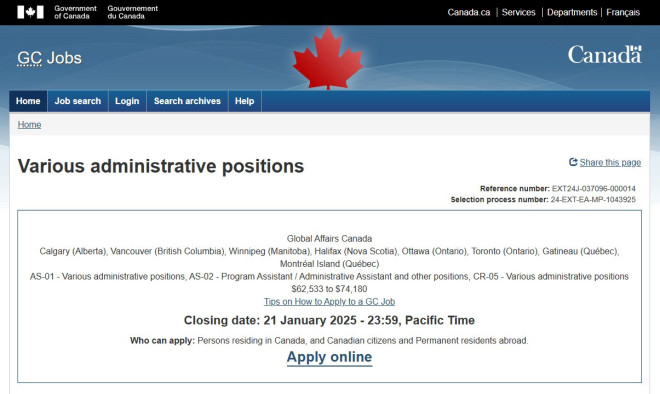Click the Government of Canada text in header
Image resolution: width=660 pixels, height=394 pixels.
tap(75, 12)
